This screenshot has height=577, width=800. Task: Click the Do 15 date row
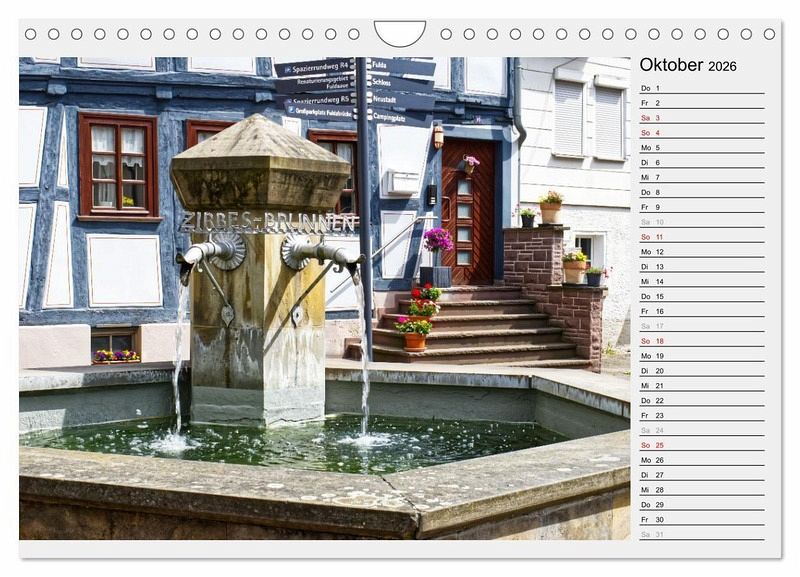(x=701, y=296)
